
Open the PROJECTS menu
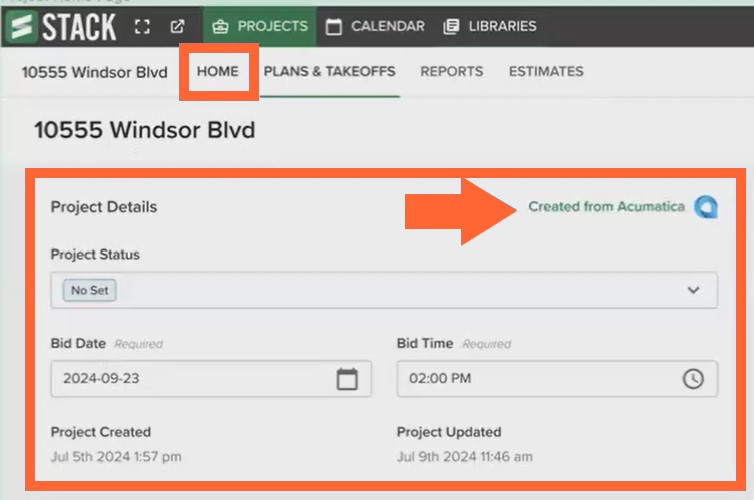(x=260, y=26)
